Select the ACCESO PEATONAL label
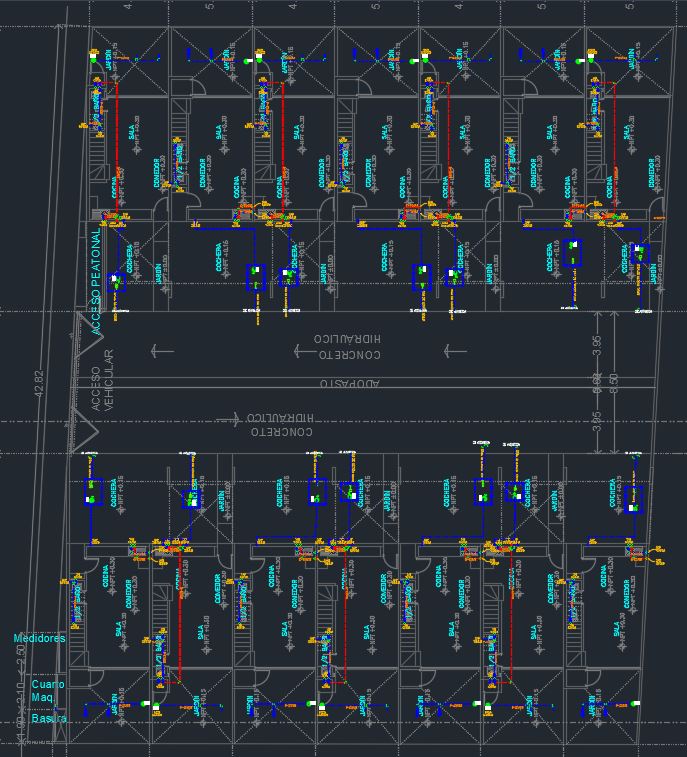 pyautogui.click(x=96, y=281)
